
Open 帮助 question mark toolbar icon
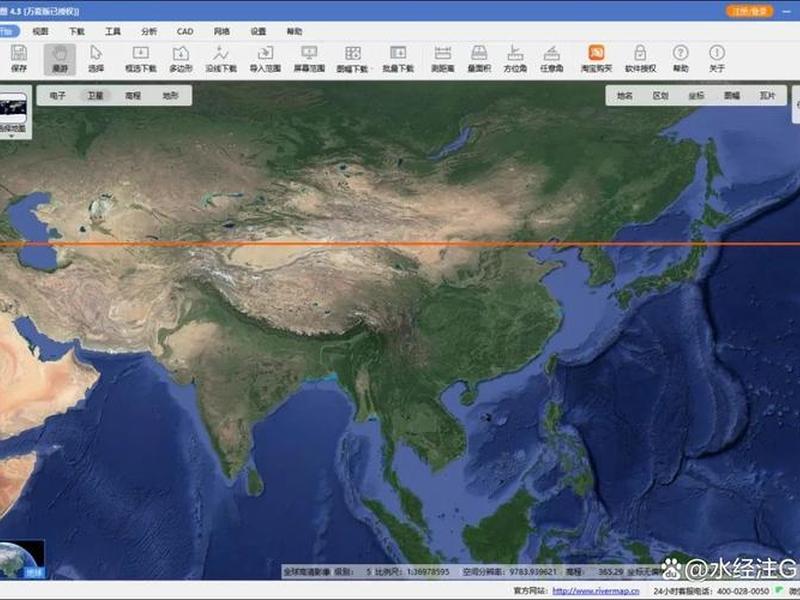(681, 58)
